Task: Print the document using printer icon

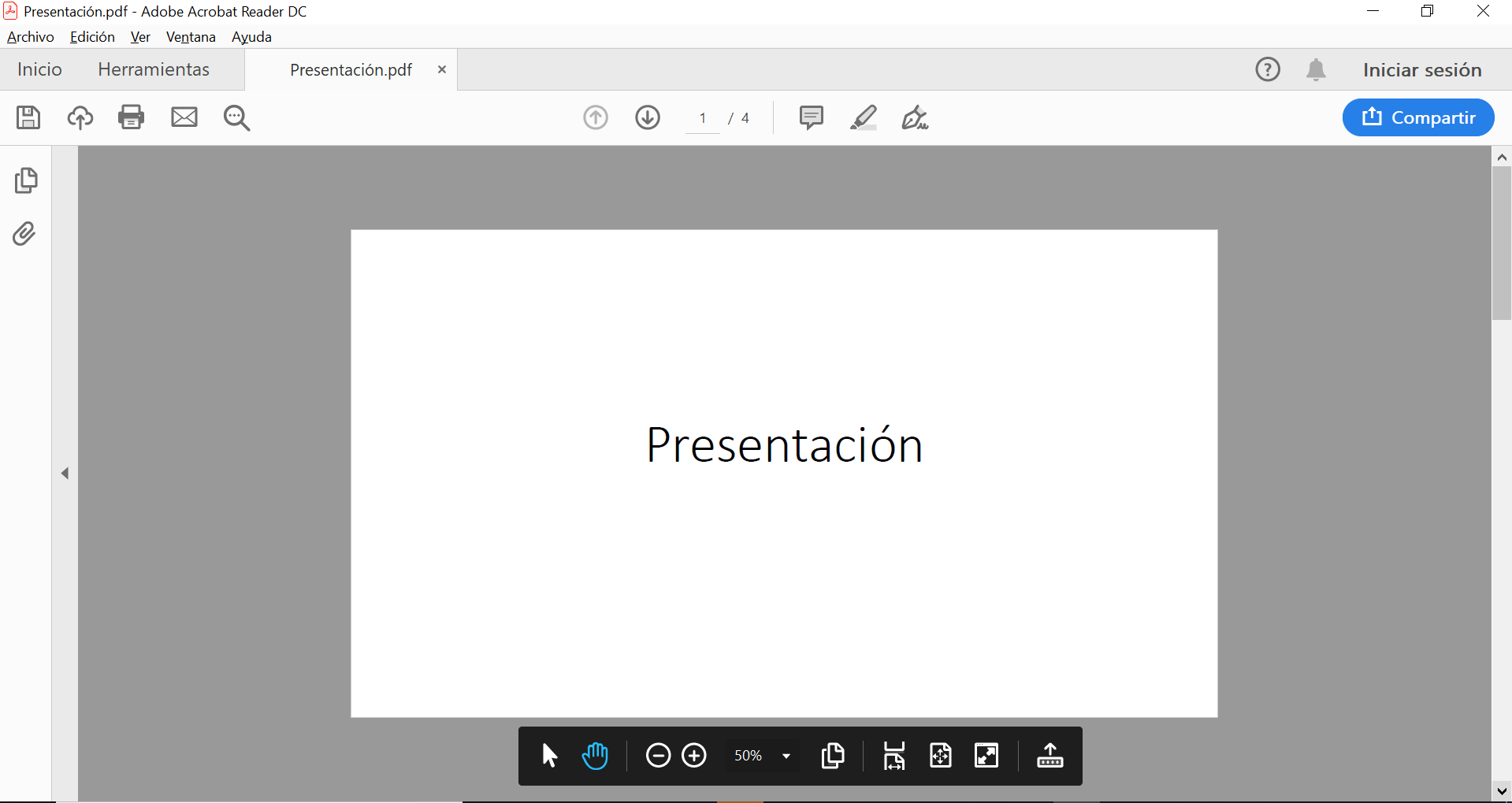Action: pyautogui.click(x=131, y=117)
